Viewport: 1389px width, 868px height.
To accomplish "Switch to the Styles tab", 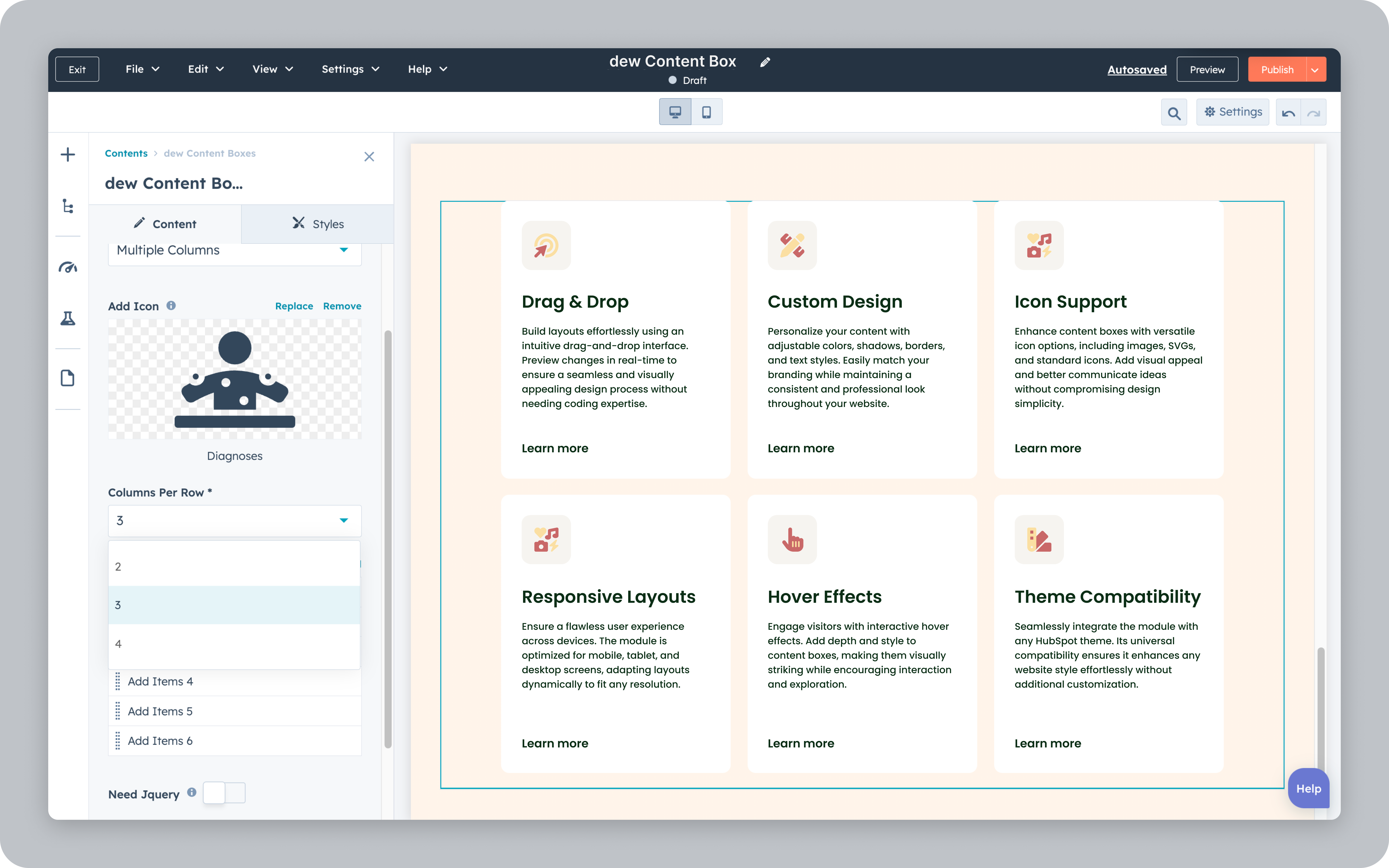I will pos(317,224).
